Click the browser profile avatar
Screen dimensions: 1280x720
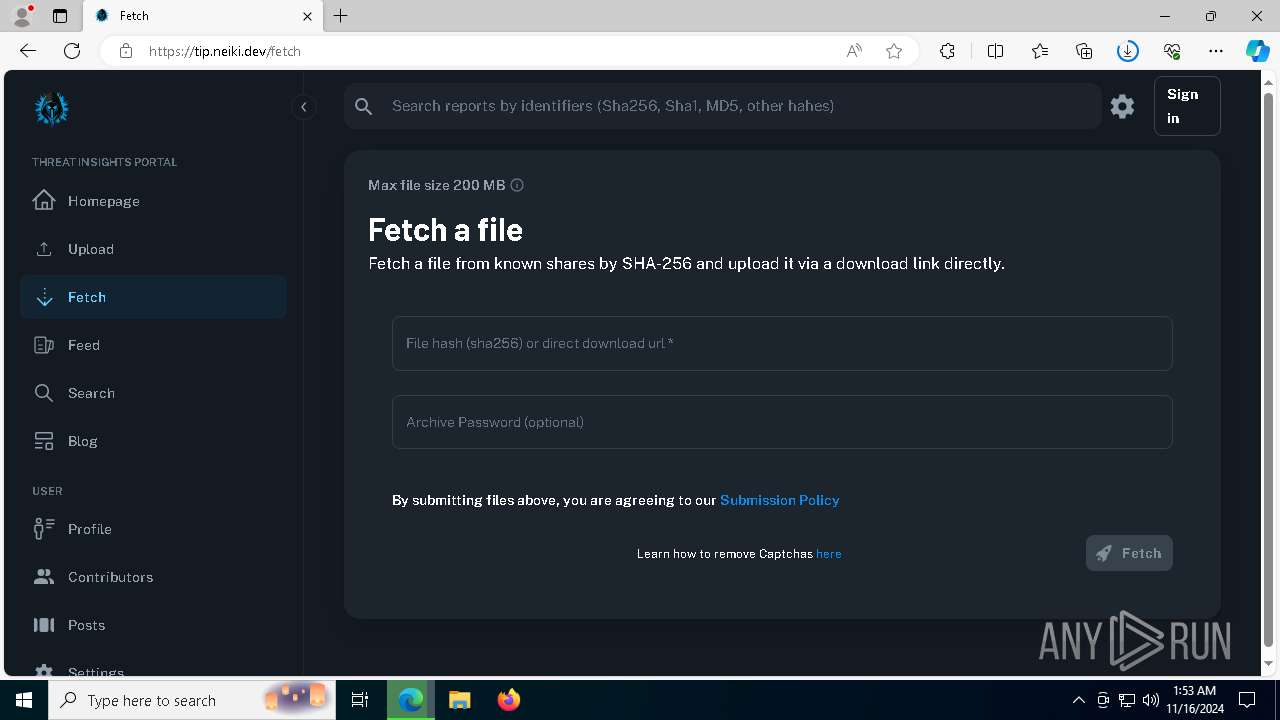click(22, 15)
